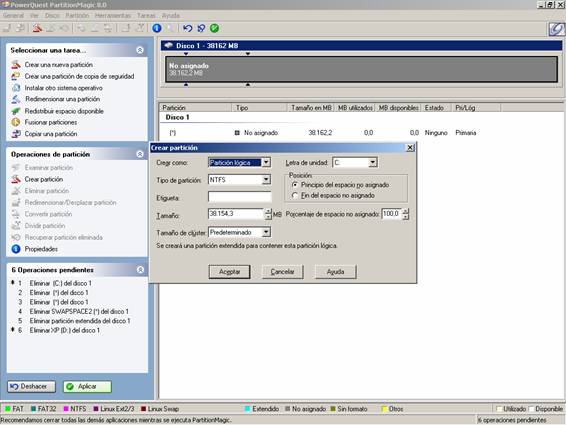Click icon beside Crear una nueva partición

pos(16,65)
